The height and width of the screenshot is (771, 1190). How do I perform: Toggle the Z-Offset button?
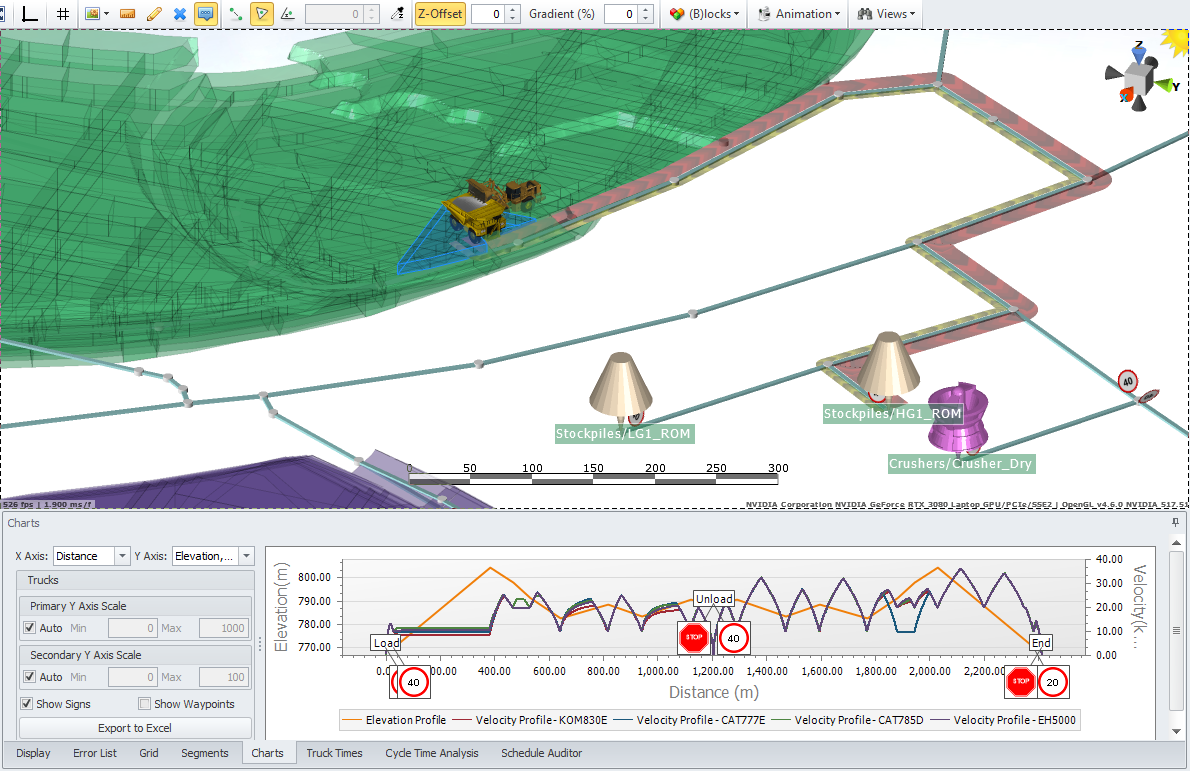(x=440, y=14)
